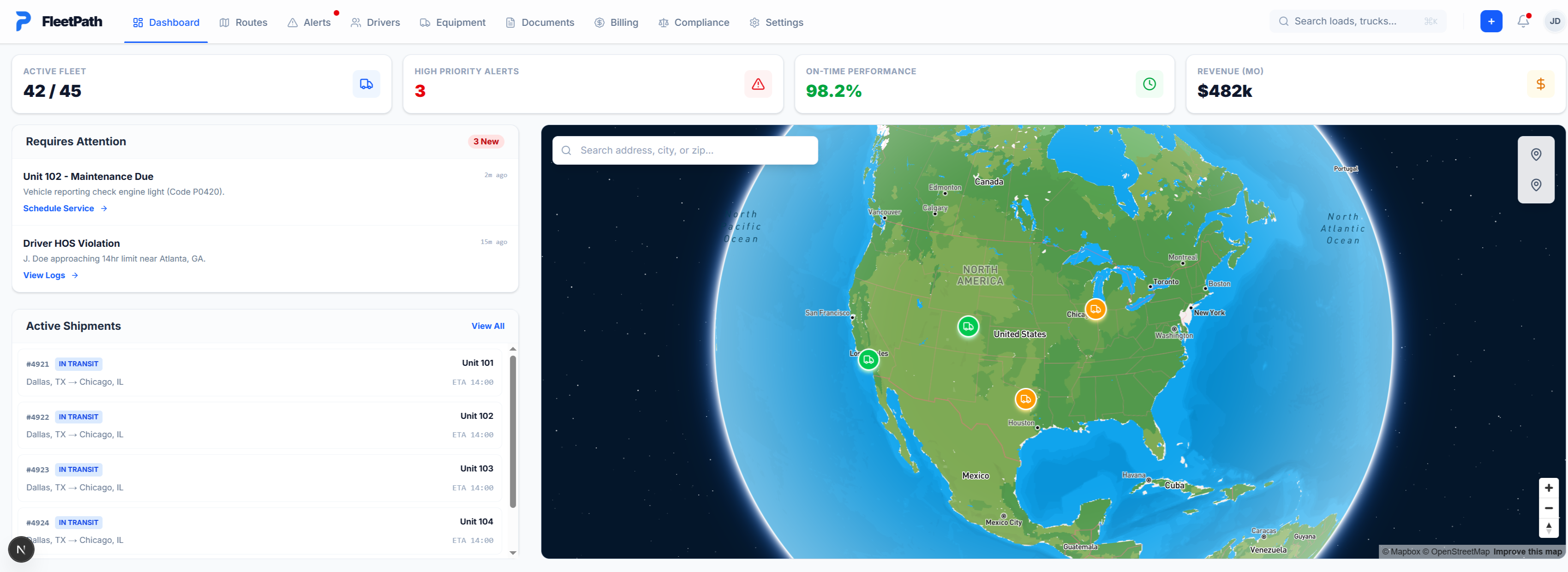Open the Alerts tab

pos(309,23)
